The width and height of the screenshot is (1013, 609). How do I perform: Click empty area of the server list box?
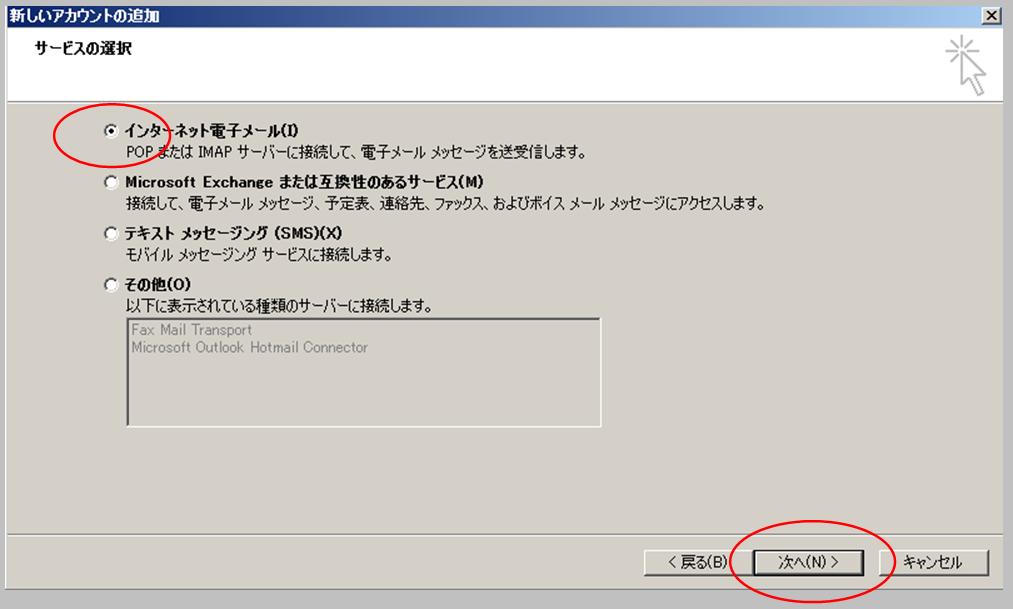(x=363, y=395)
